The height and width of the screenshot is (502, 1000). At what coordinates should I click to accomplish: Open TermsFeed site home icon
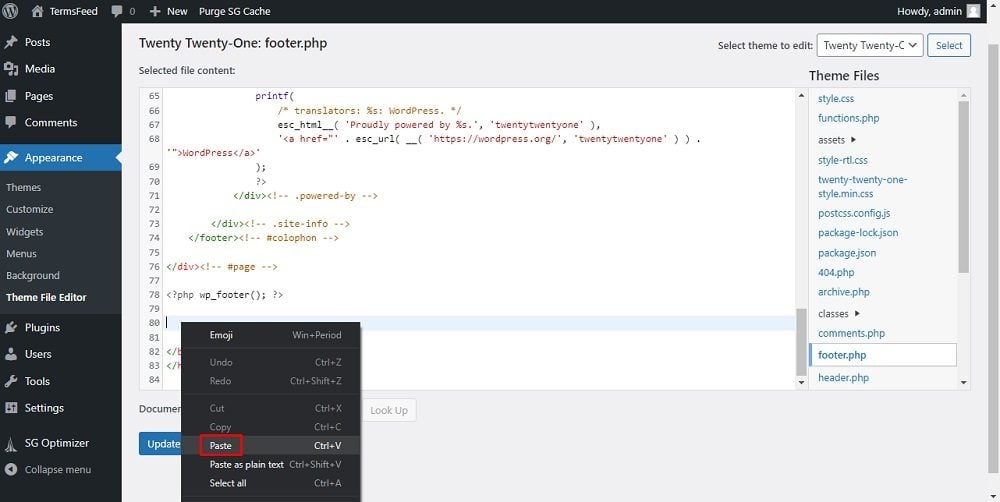pyautogui.click(x=38, y=11)
